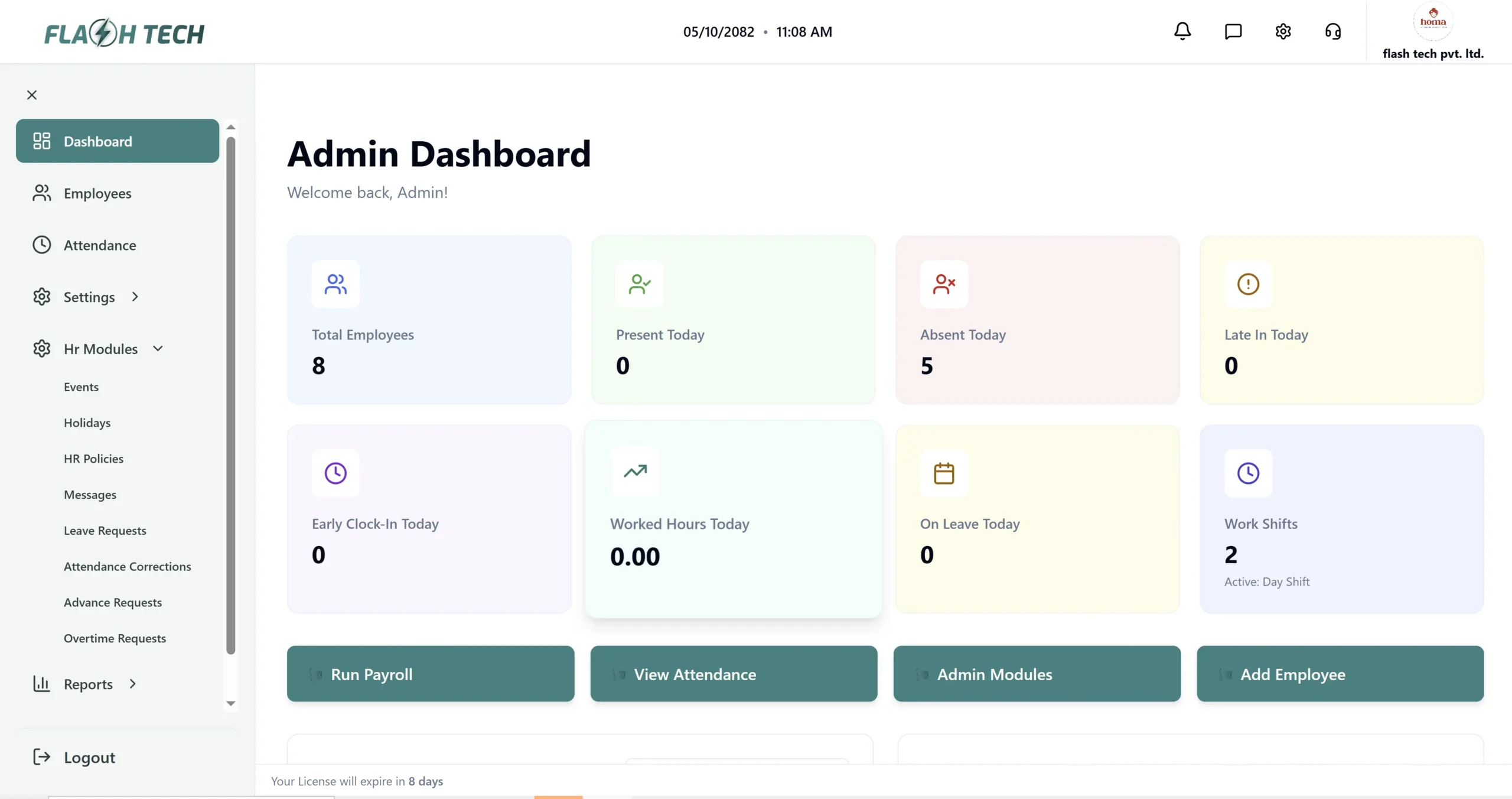The image size is (1512, 799).
Task: Open Employees in the sidebar
Action: 97,193
